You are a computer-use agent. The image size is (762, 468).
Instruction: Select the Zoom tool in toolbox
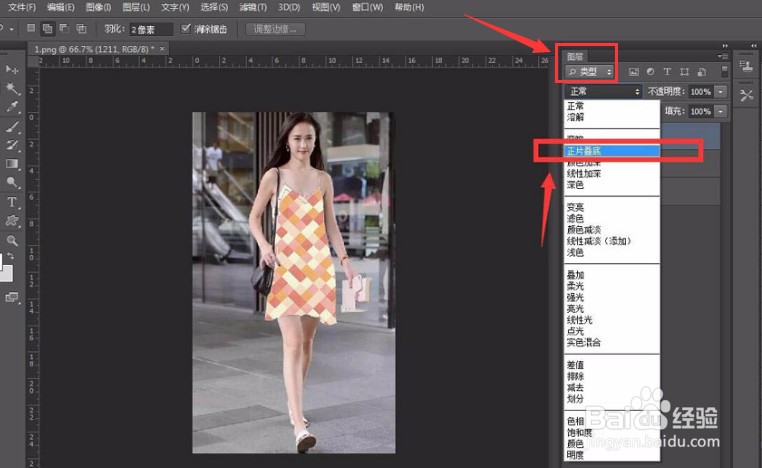(x=12, y=240)
